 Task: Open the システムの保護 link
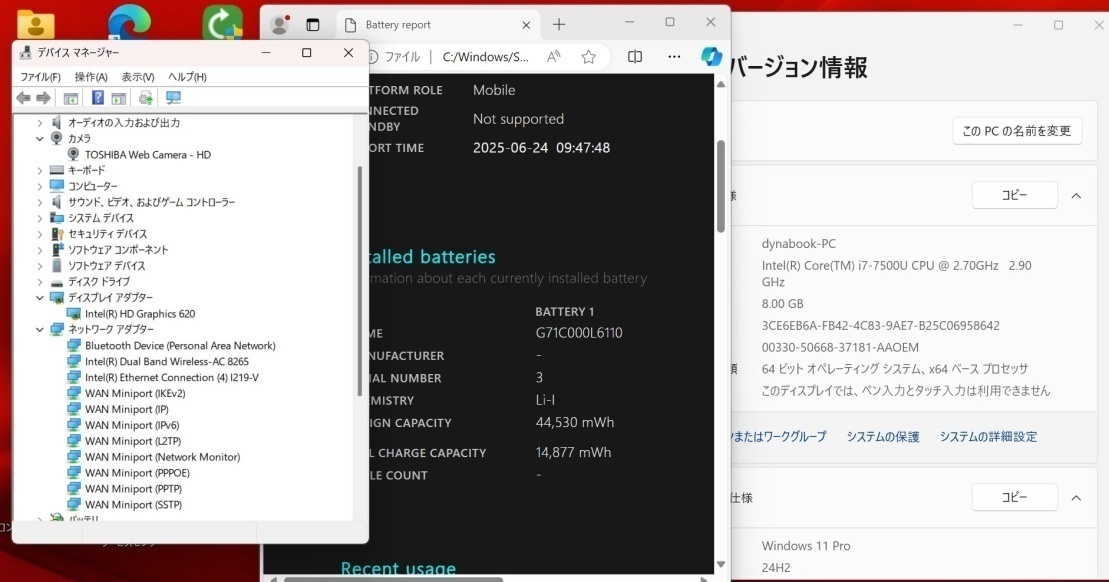[x=883, y=437]
